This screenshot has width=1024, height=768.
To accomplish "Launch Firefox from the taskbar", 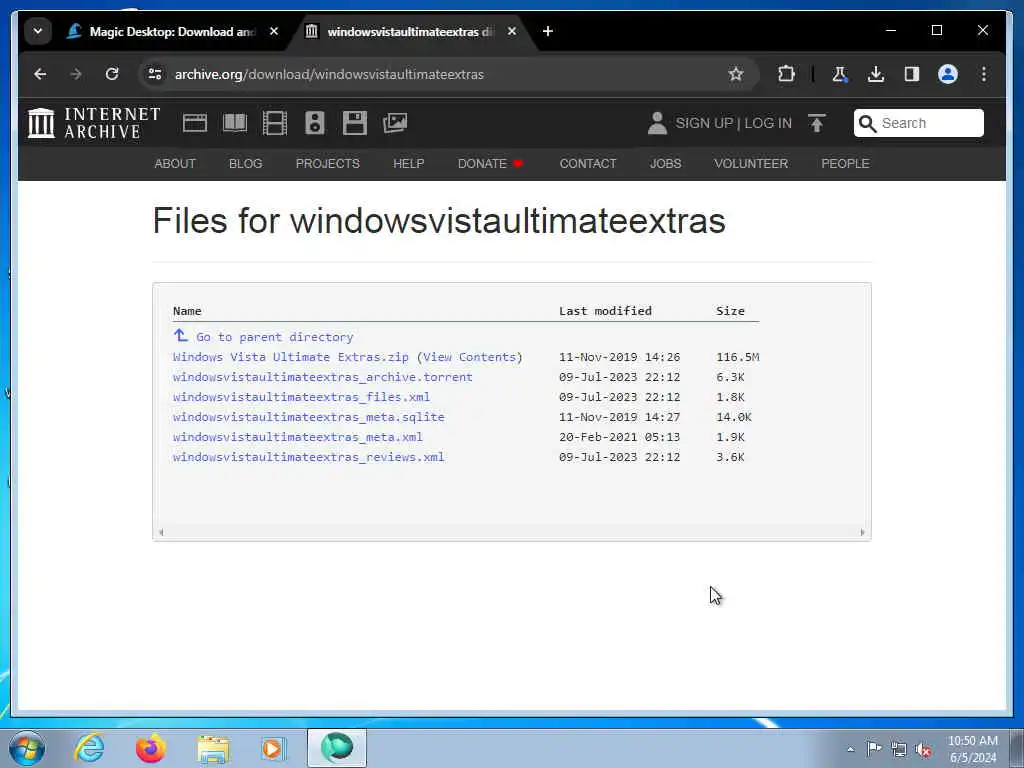I will point(151,748).
